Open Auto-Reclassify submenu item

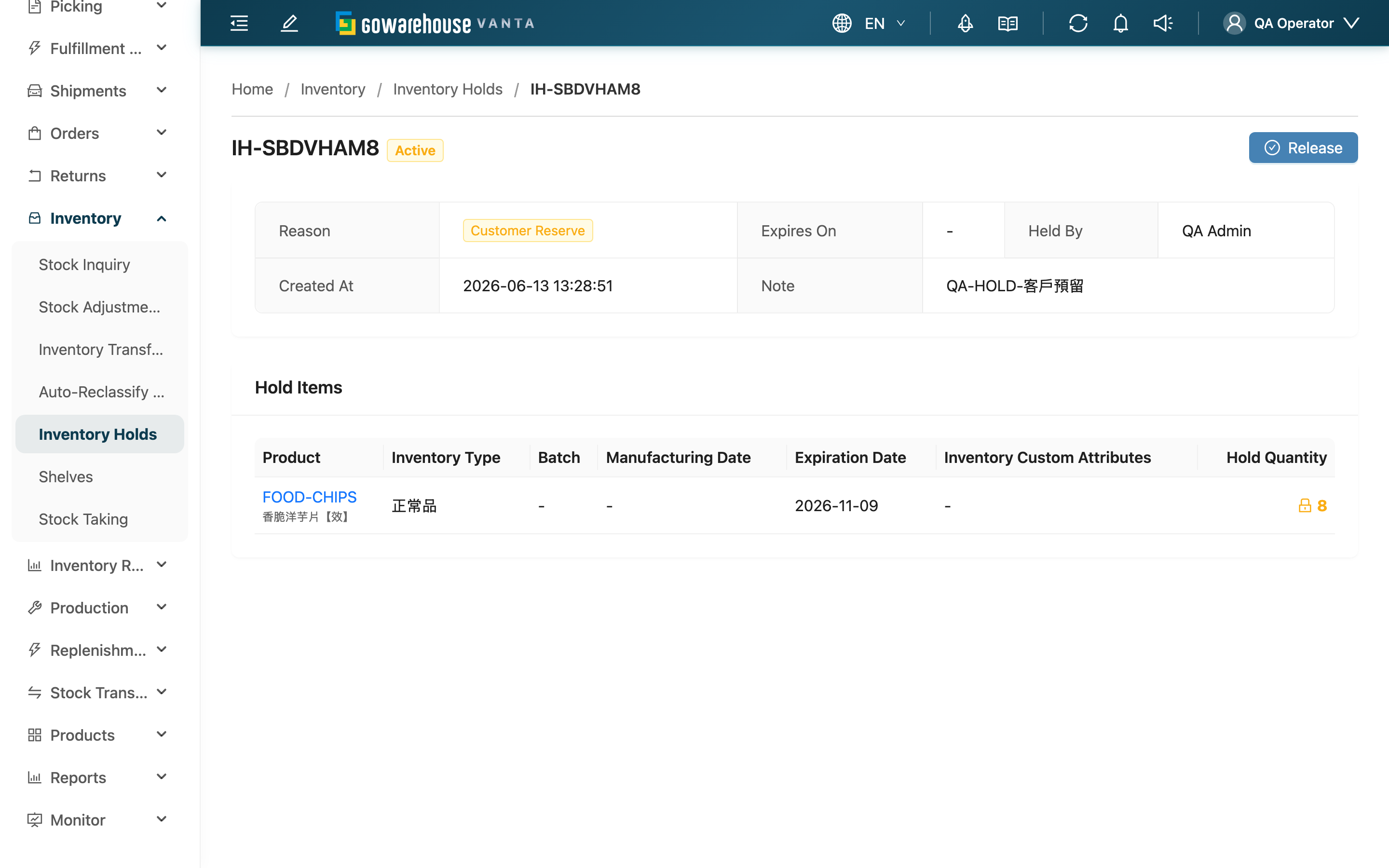100,392
